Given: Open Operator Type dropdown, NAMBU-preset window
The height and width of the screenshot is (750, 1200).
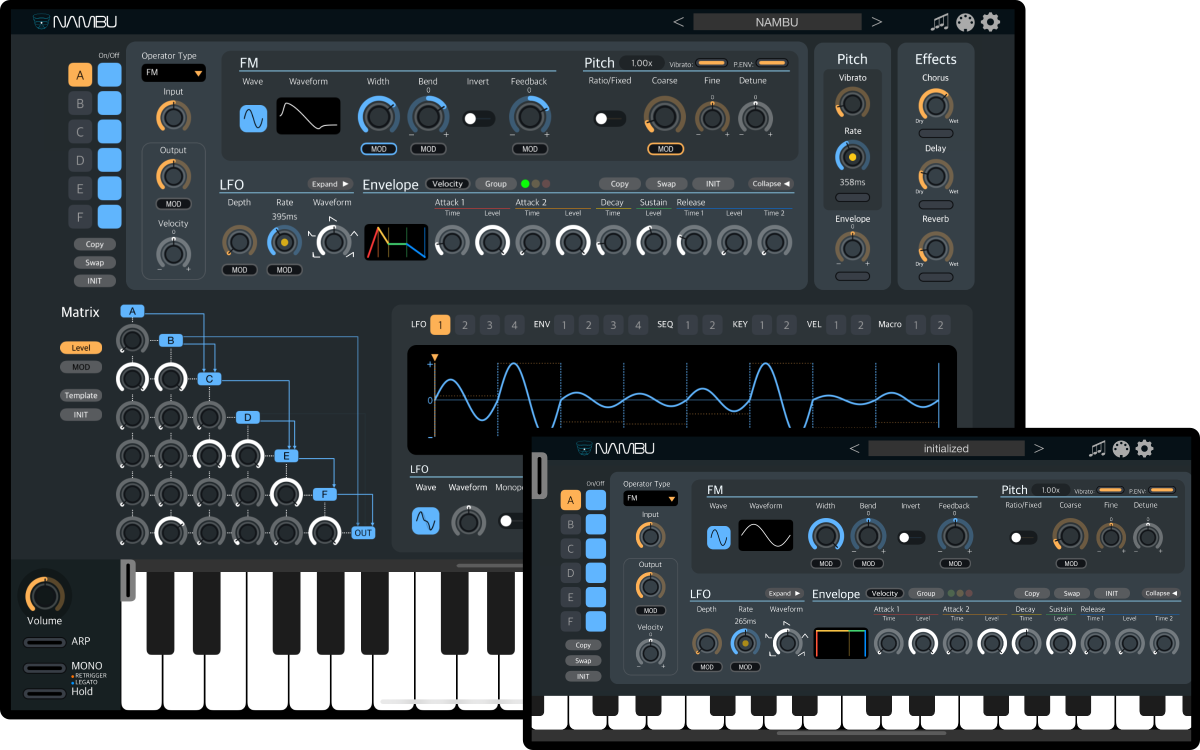Looking at the screenshot, I should click(173, 73).
